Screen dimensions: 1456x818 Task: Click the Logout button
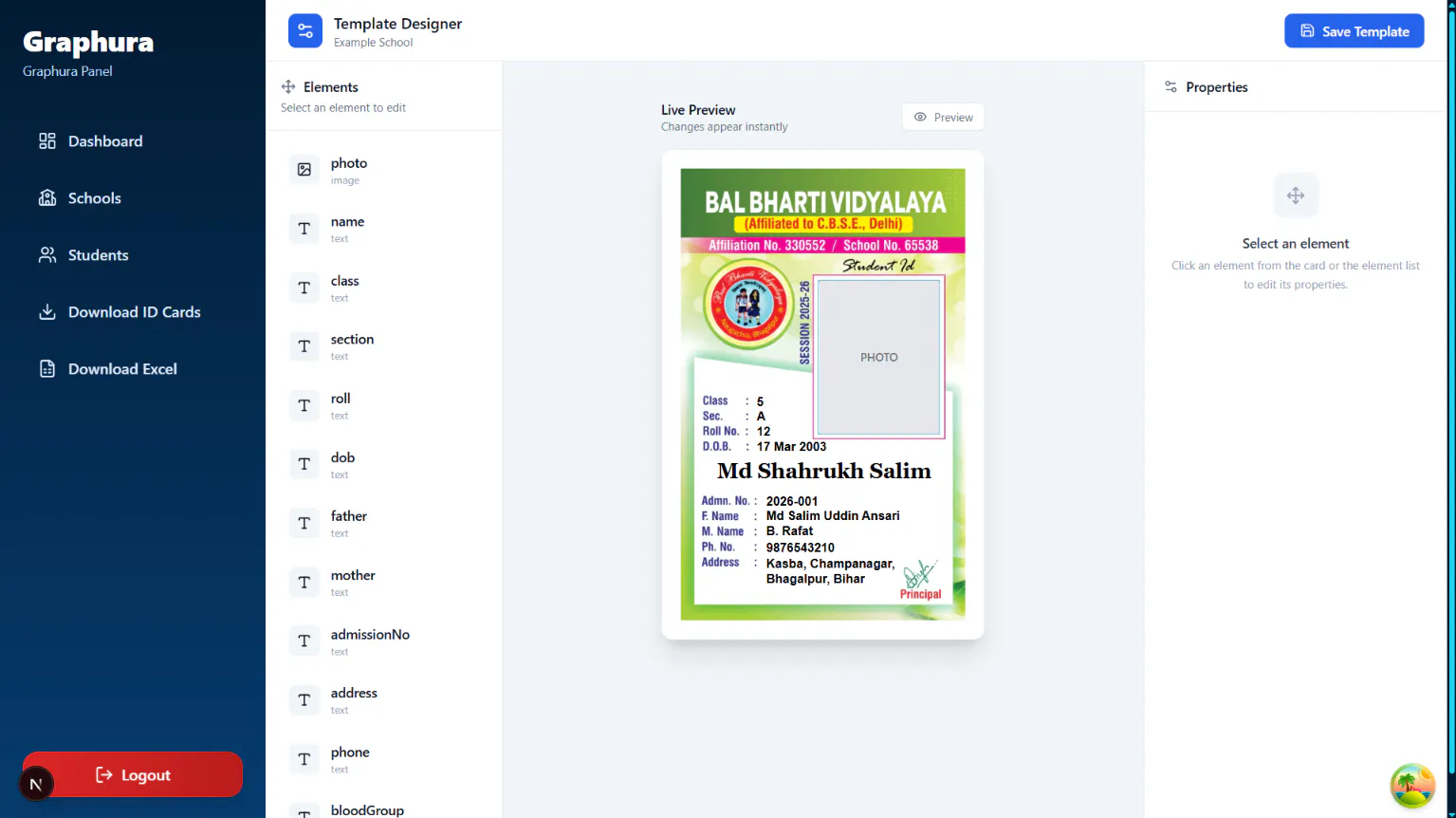[x=133, y=775]
